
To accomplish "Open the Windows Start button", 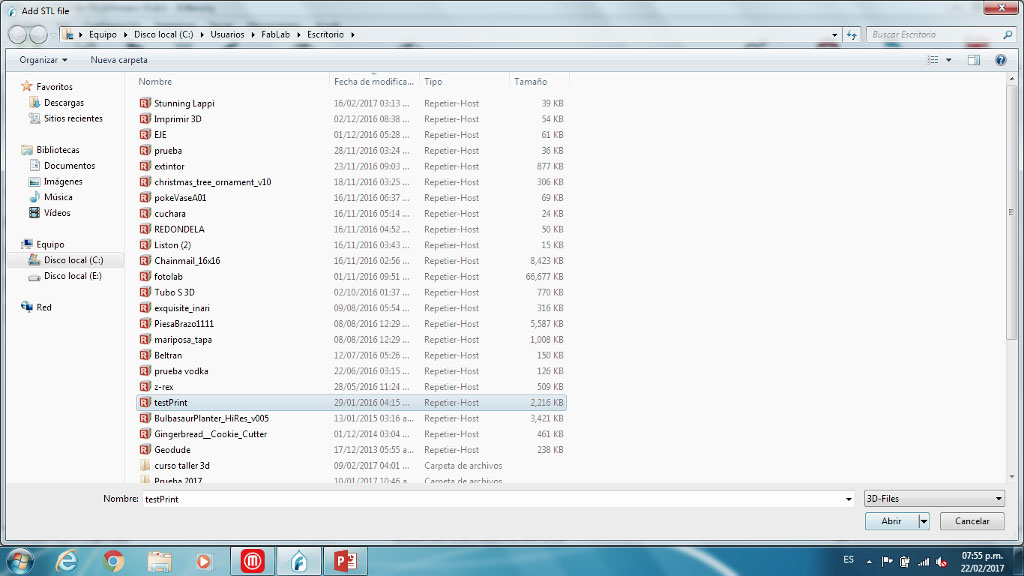I will [x=20, y=561].
